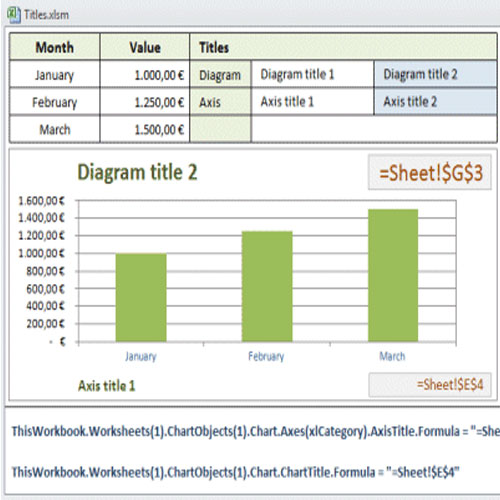Click the =Sheet!$E$4 formula box
Image resolution: width=500 pixels, height=500 pixels.
pos(430,385)
